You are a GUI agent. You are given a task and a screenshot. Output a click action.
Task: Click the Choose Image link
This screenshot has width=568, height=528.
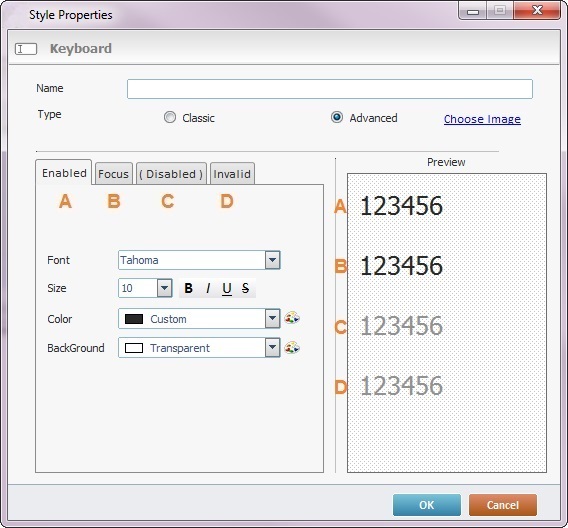coord(482,119)
